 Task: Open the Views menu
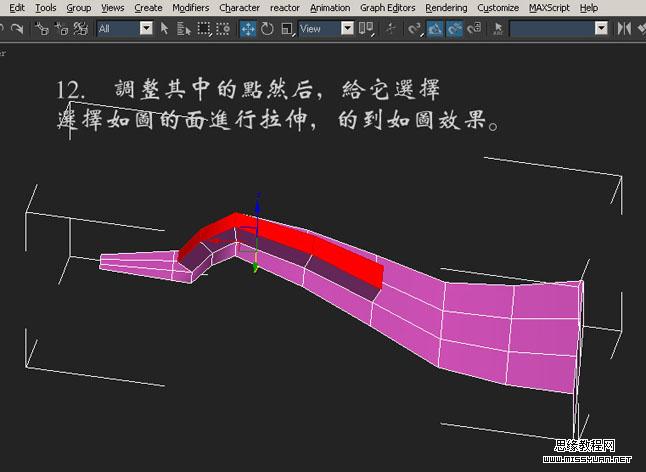point(112,8)
